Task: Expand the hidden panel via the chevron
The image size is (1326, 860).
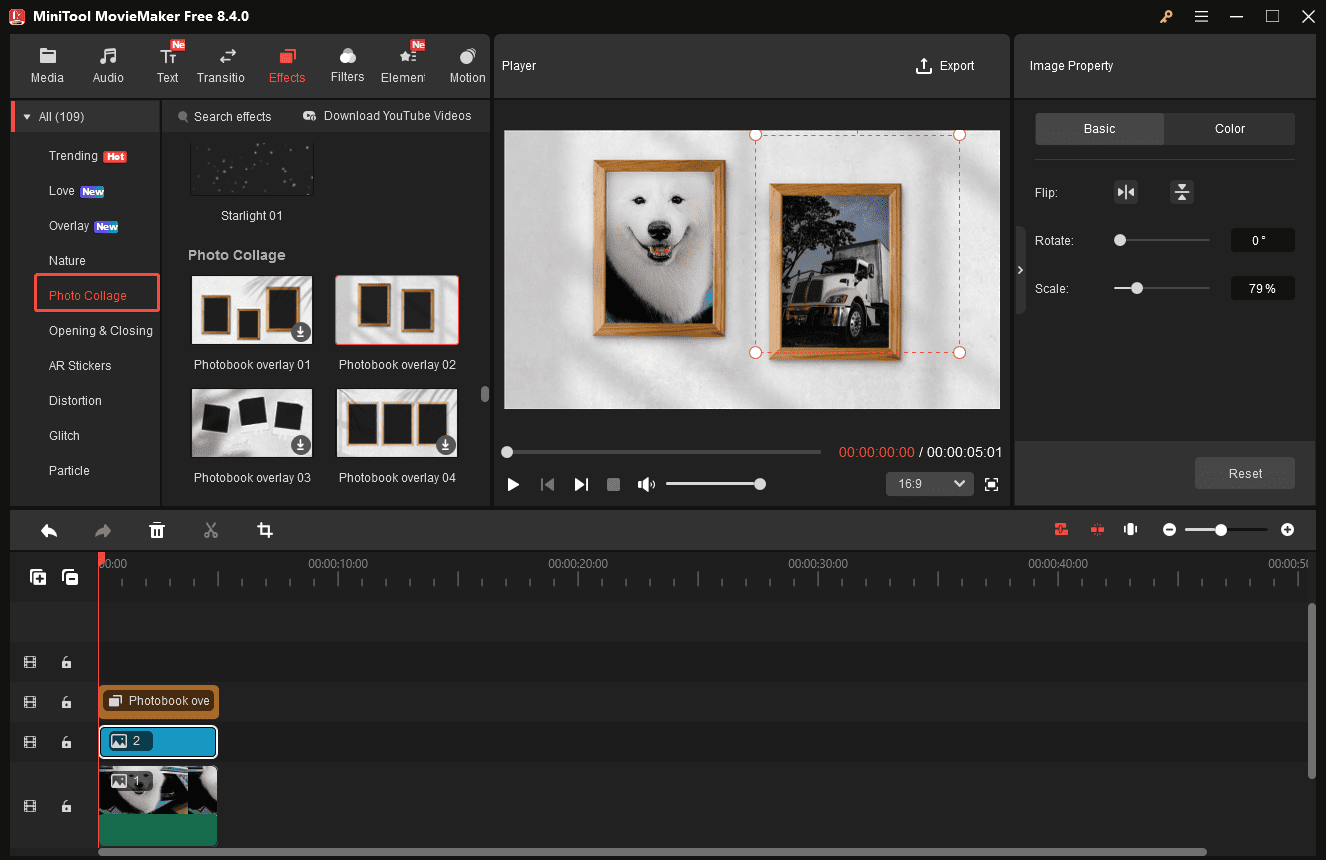Action: 1020,269
